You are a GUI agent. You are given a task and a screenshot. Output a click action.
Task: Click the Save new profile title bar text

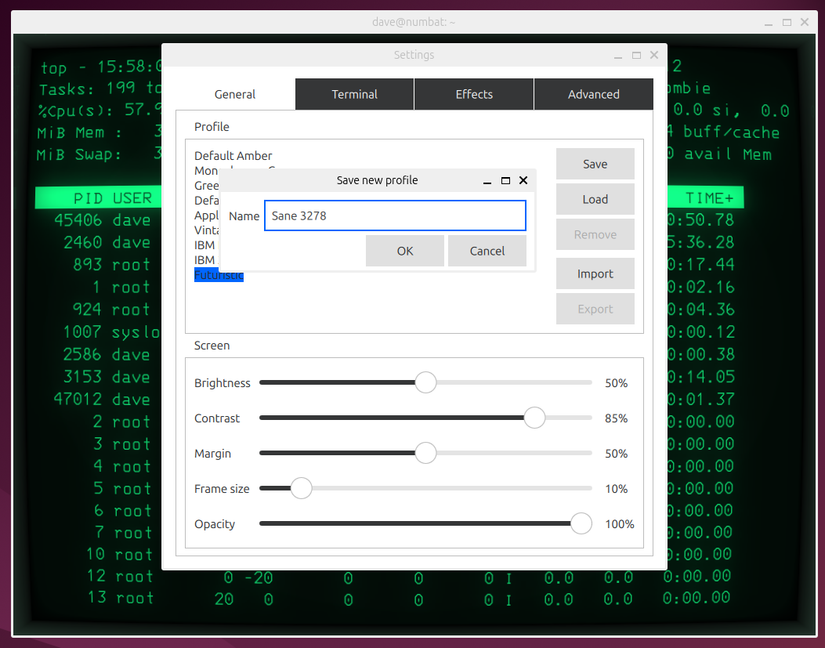(377, 180)
